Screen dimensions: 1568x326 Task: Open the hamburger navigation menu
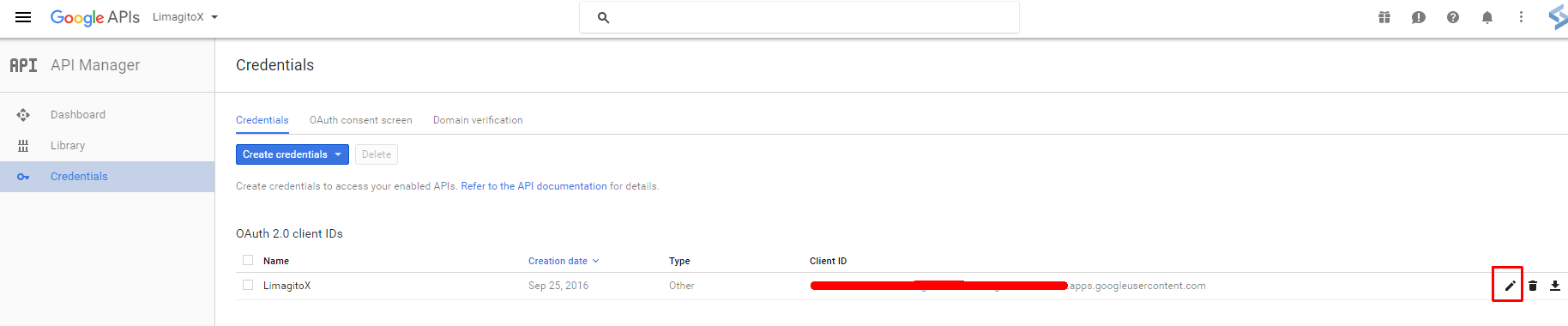click(x=23, y=17)
